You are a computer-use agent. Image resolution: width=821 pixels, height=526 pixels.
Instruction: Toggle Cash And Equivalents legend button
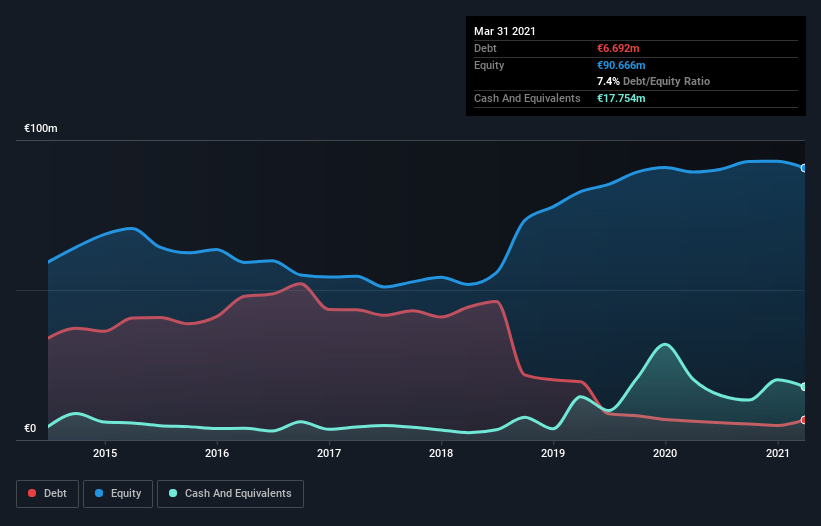pyautogui.click(x=230, y=494)
